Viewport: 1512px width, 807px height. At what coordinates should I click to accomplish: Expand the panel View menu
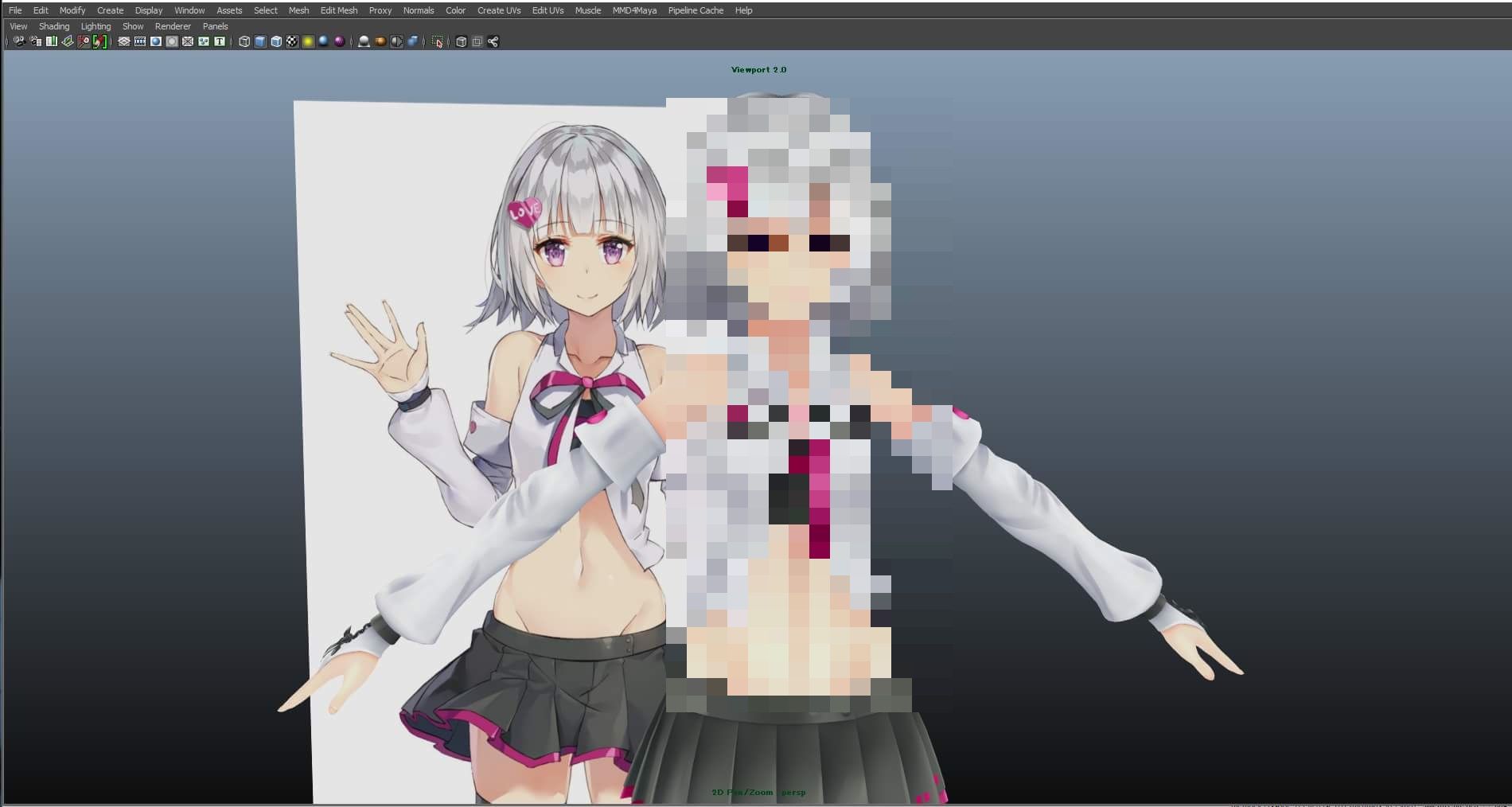point(18,26)
